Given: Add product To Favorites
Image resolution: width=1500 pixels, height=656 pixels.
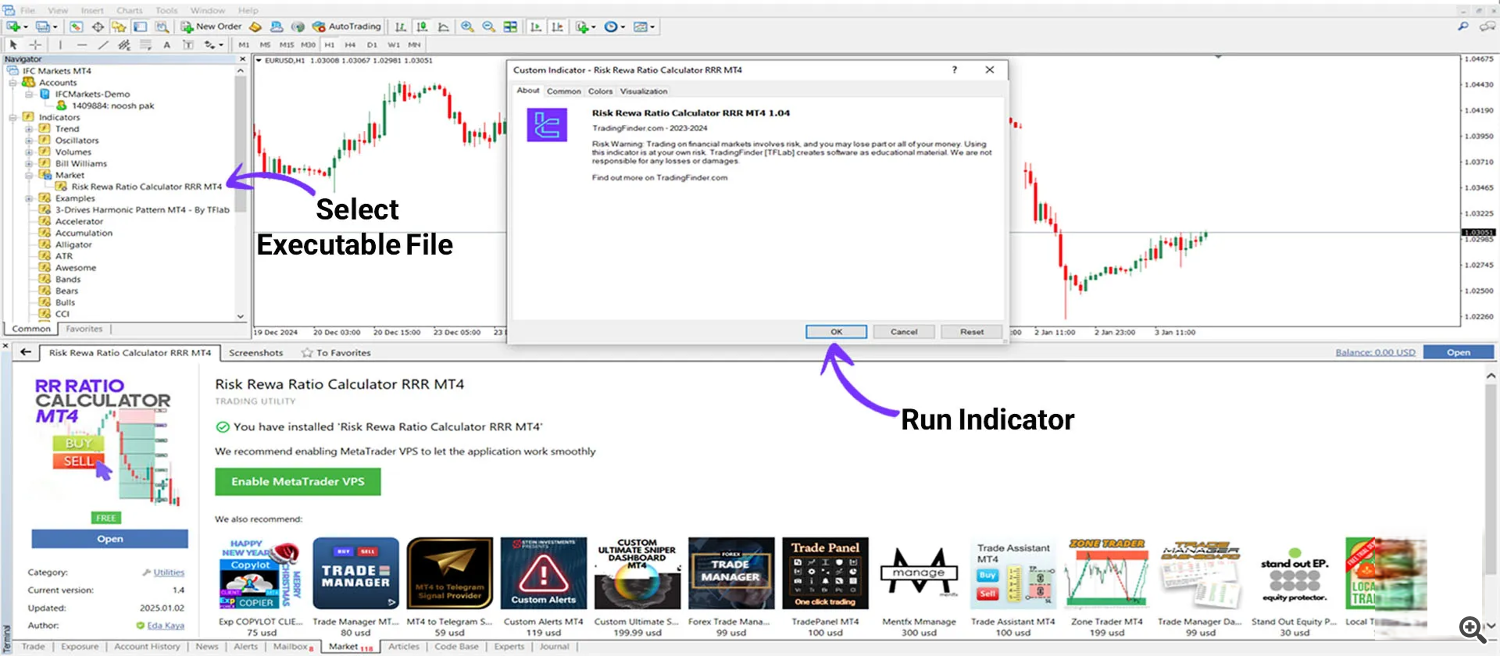Looking at the screenshot, I should point(336,353).
